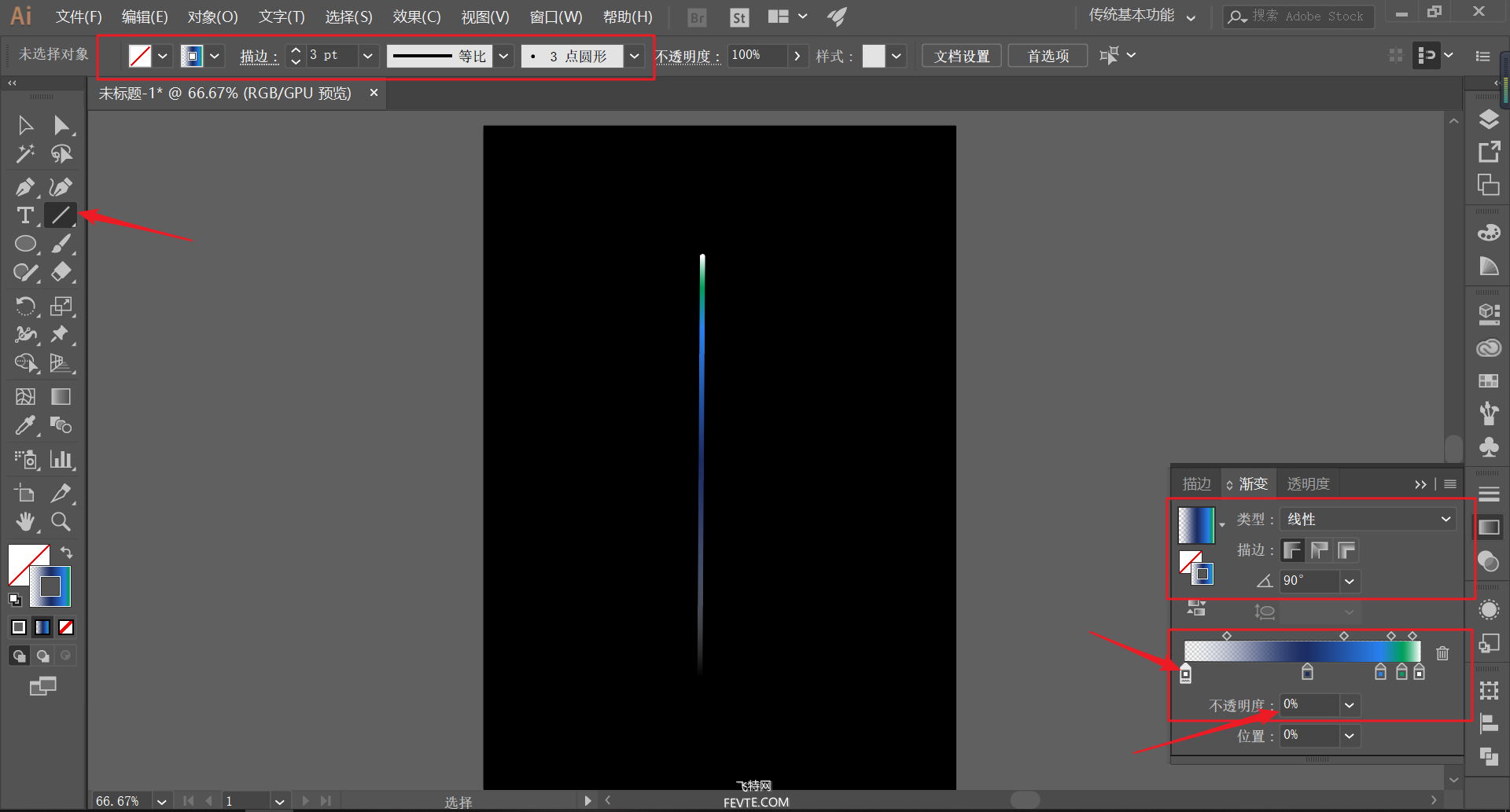Switch to the 透明度 panel tab
1510x812 pixels.
(1308, 484)
